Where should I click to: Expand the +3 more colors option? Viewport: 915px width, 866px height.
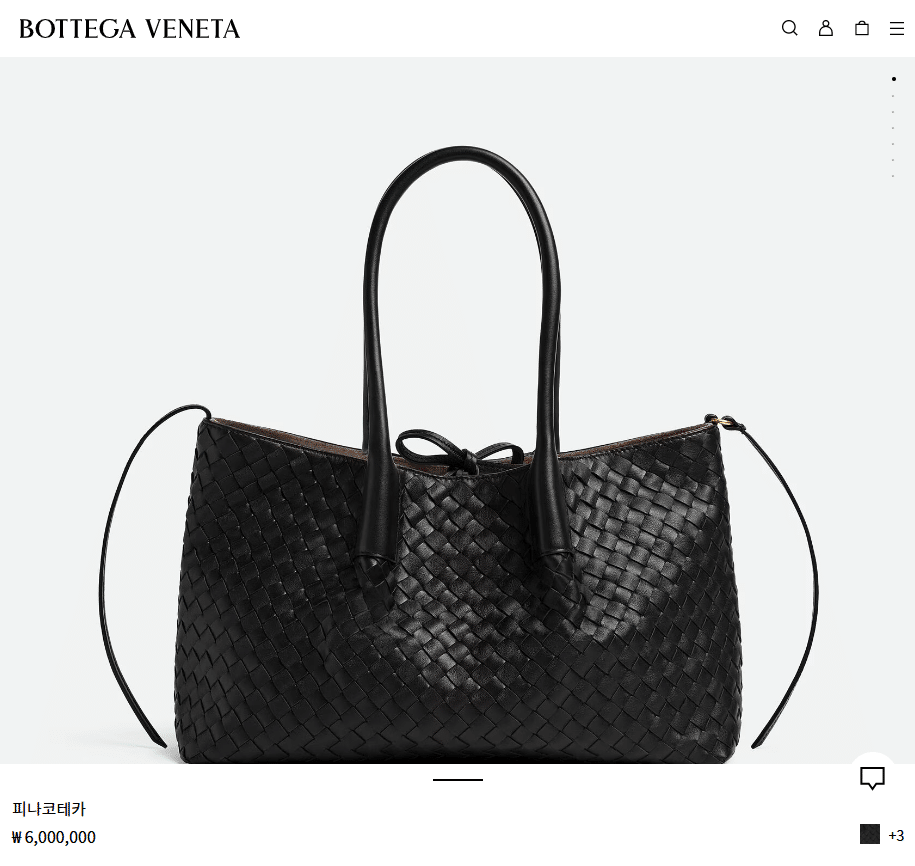[x=896, y=836]
